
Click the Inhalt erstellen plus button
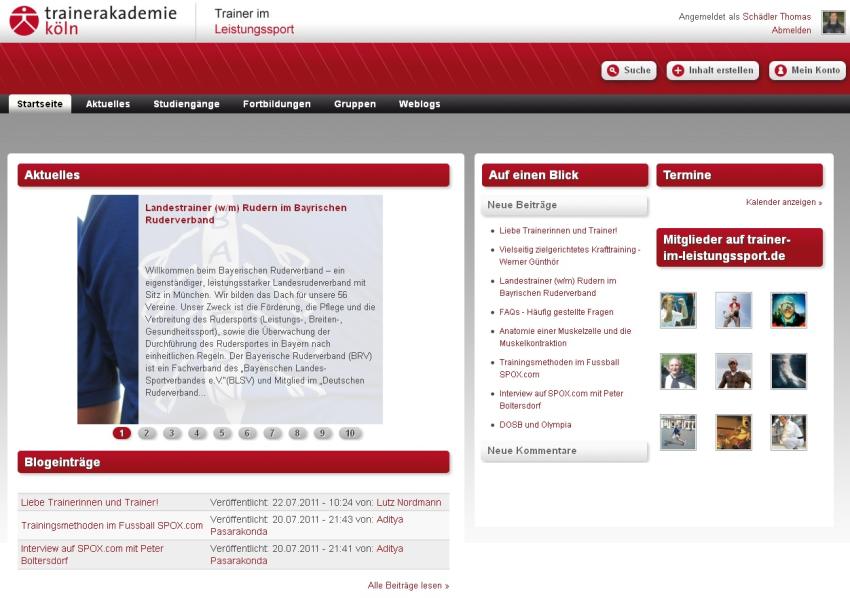712,71
